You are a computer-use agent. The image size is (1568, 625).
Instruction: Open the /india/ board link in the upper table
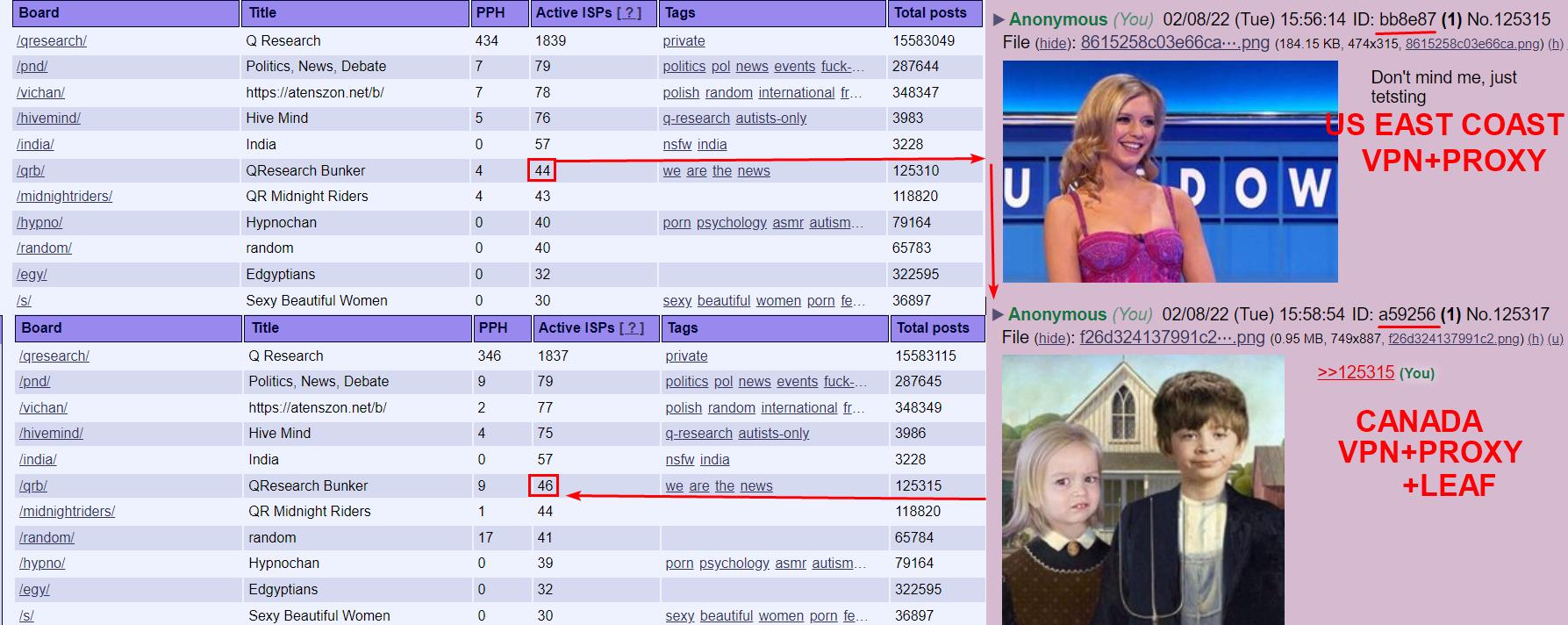coord(35,145)
